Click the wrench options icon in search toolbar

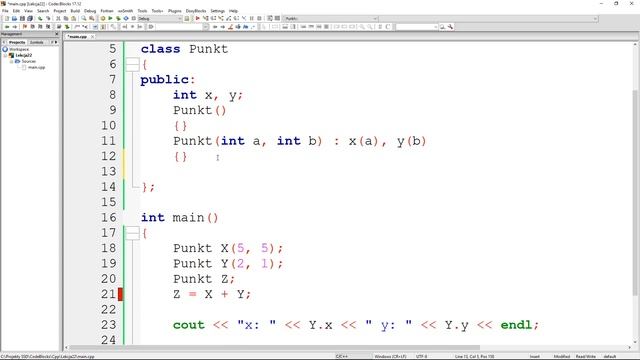(x=450, y=27)
